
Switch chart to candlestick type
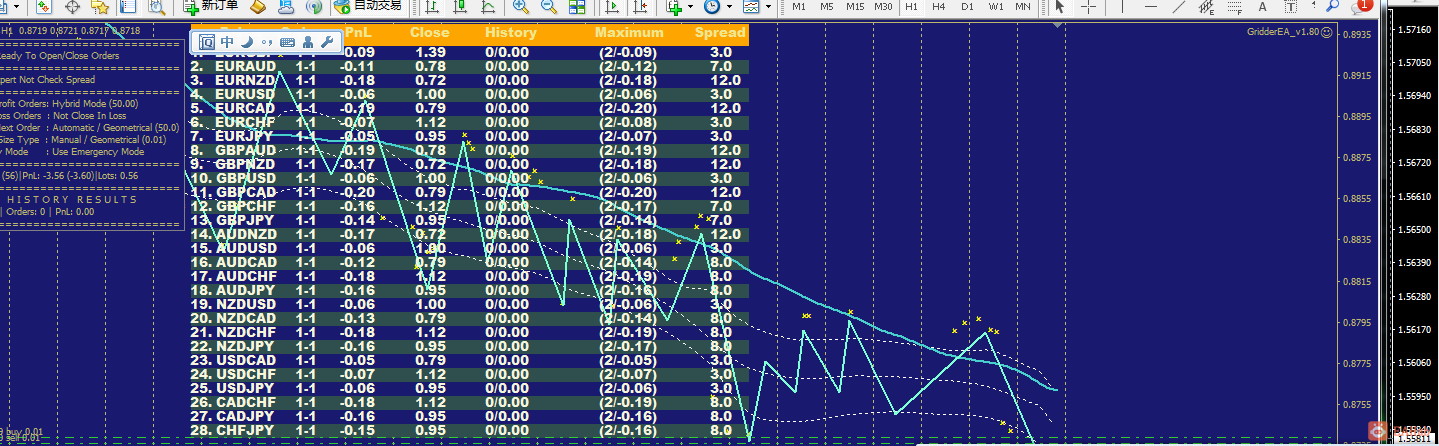click(460, 6)
